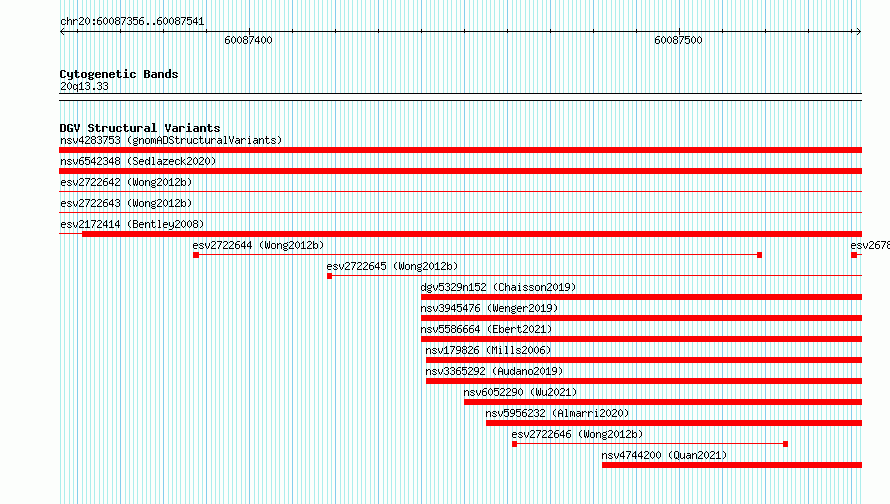Select the dgv5329n152 red bar
The image size is (890, 504).
641,297
